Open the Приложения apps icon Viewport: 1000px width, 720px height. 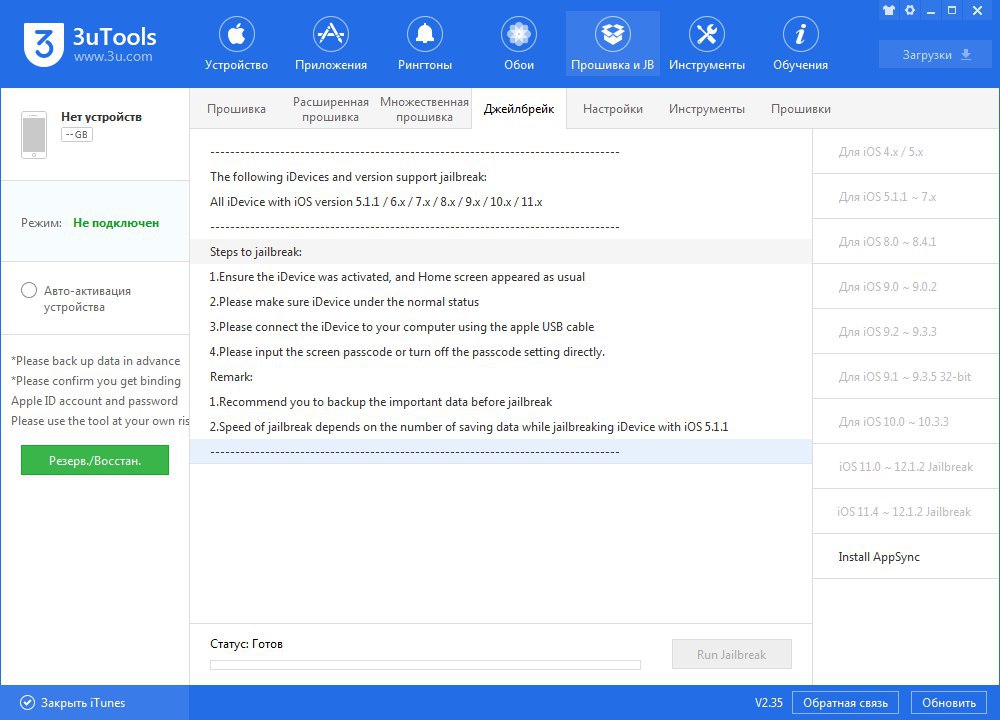pyautogui.click(x=330, y=34)
